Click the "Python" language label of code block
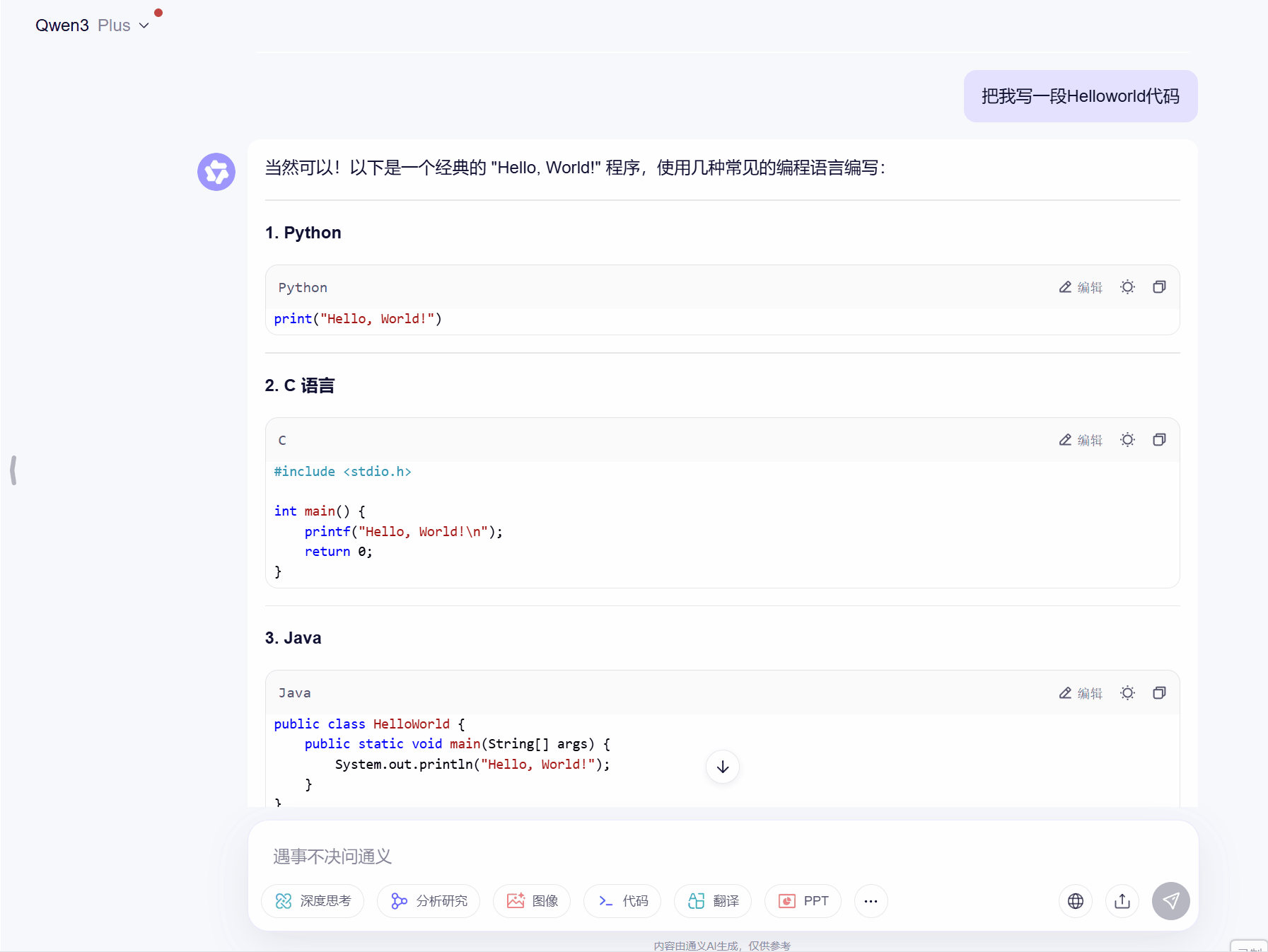This screenshot has height=952, width=1268. tap(303, 288)
